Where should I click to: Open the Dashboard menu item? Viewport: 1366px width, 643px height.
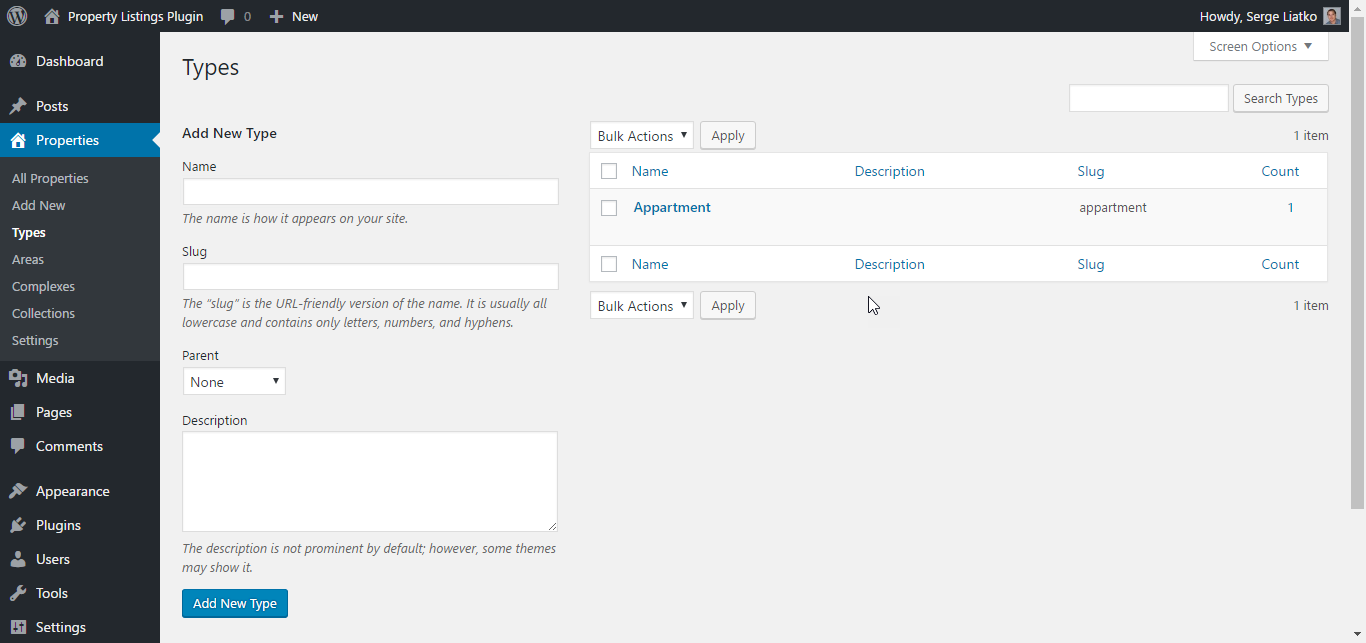[x=80, y=61]
